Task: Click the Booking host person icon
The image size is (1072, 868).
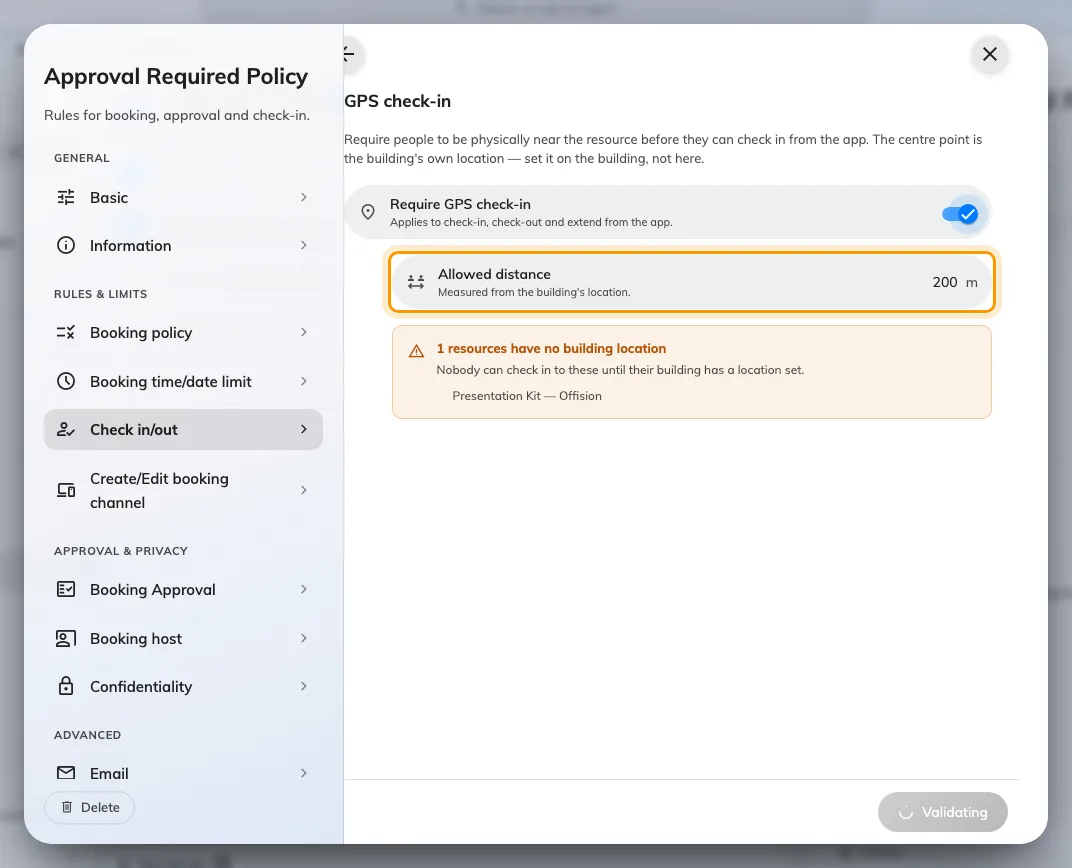Action: coord(66,638)
